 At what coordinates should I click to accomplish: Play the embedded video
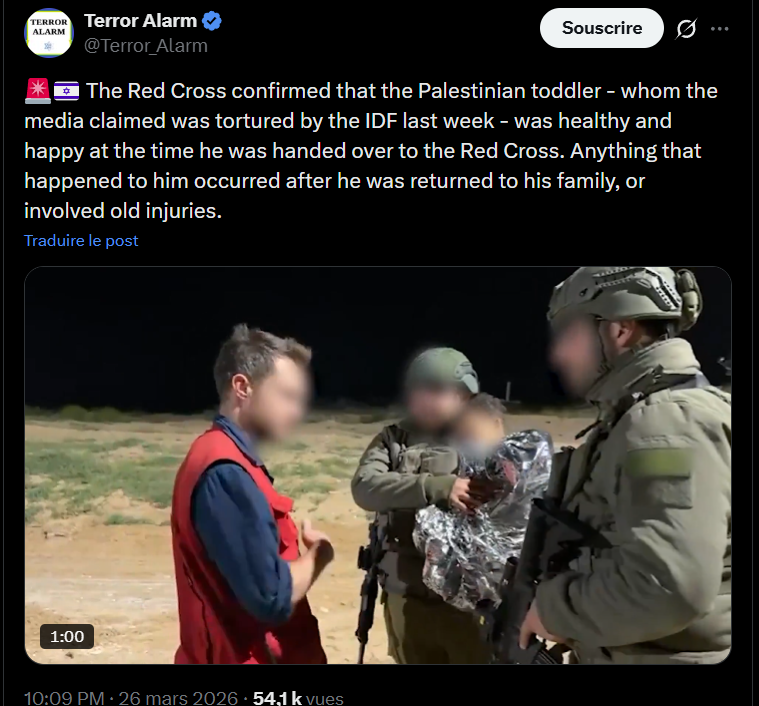point(378,465)
